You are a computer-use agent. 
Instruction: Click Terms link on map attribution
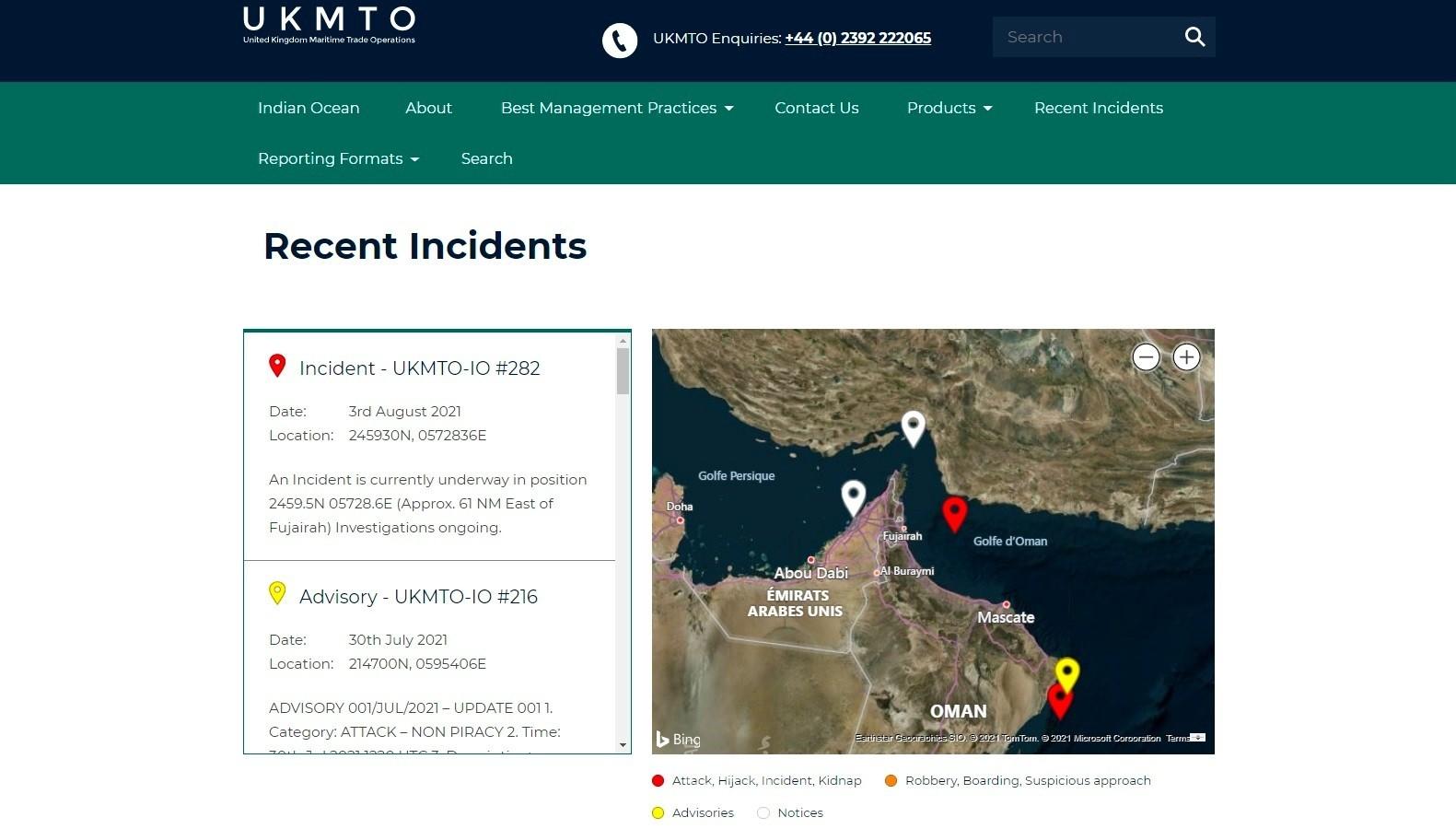click(x=1177, y=738)
